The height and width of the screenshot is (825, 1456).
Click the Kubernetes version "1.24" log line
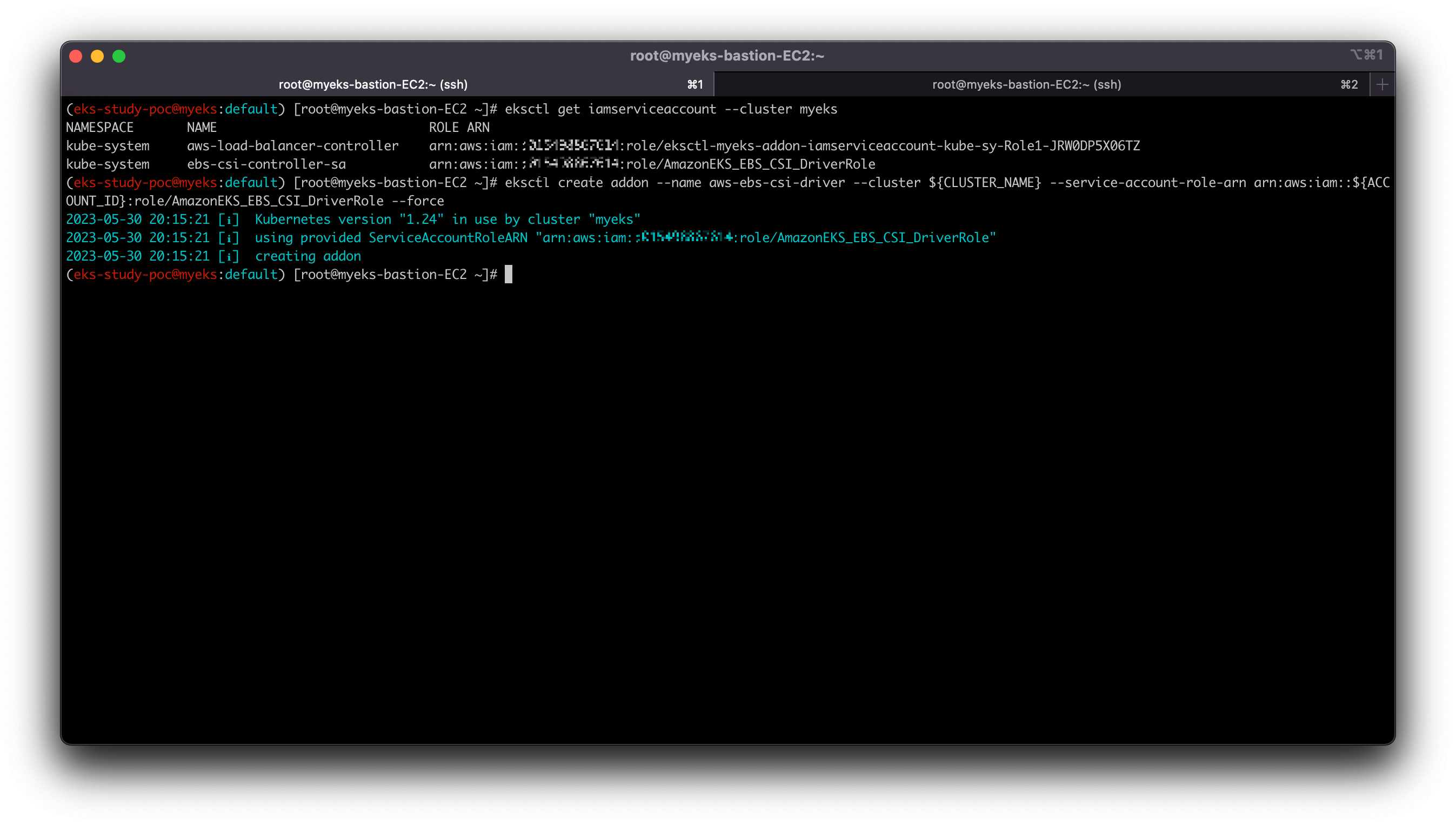[x=447, y=219]
